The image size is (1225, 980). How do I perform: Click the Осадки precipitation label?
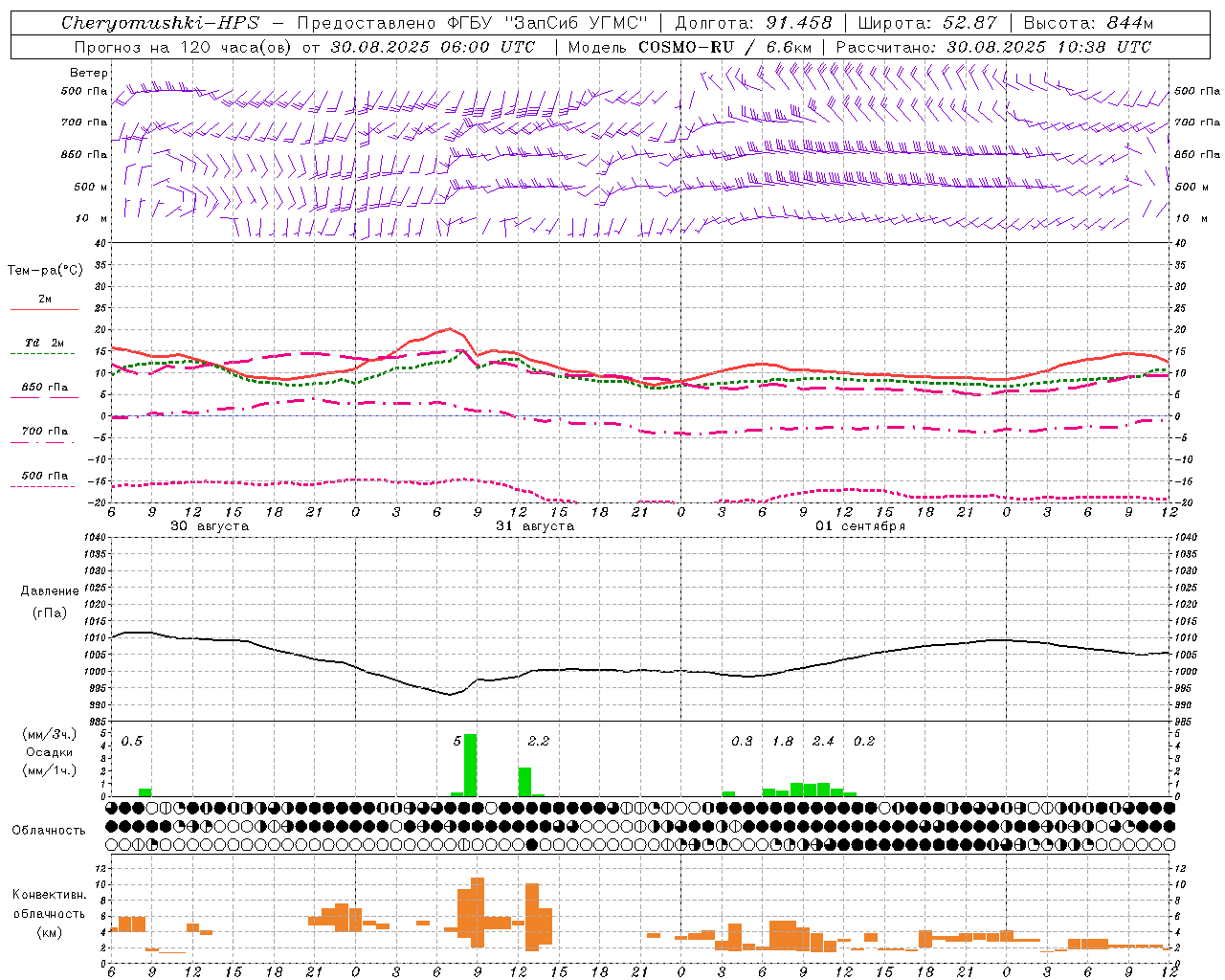click(49, 752)
